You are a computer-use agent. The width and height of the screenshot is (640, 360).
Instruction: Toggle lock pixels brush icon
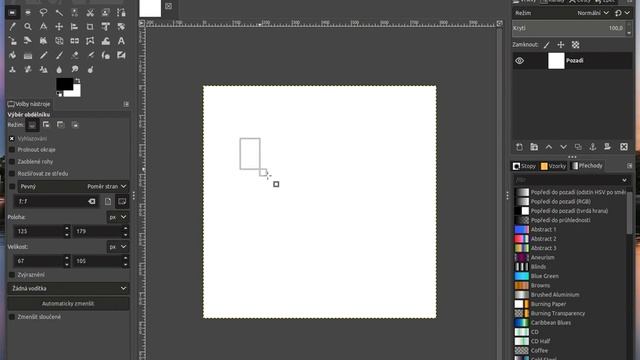547,45
